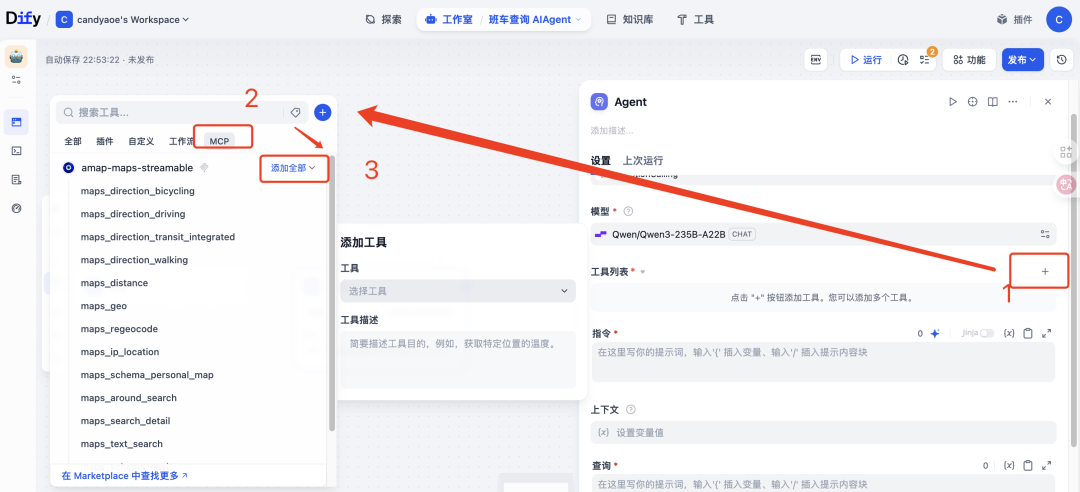
Task: Click the translate floating icon on right edge
Action: pyautogui.click(x=1066, y=184)
